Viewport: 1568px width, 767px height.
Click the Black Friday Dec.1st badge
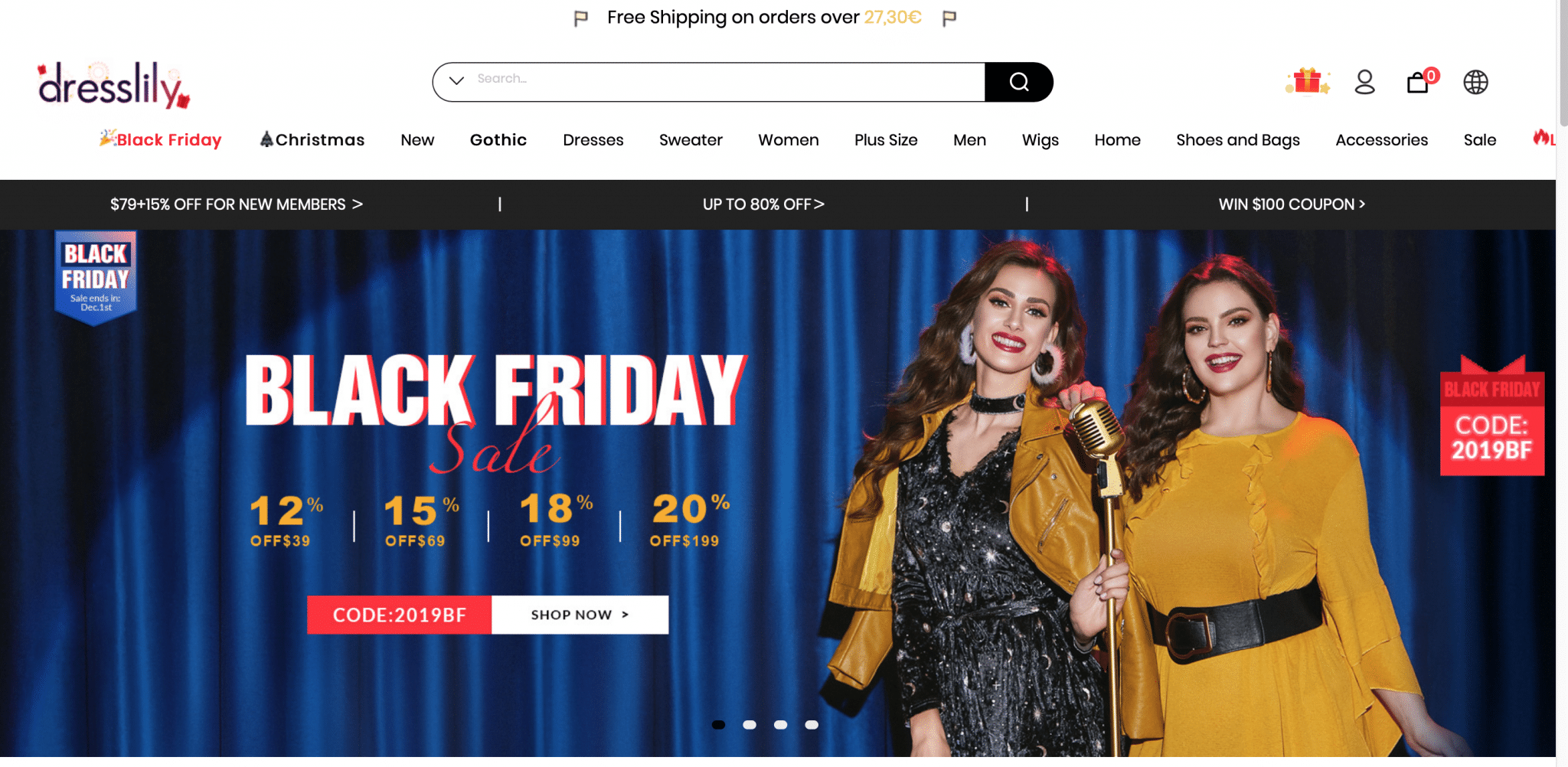96,278
